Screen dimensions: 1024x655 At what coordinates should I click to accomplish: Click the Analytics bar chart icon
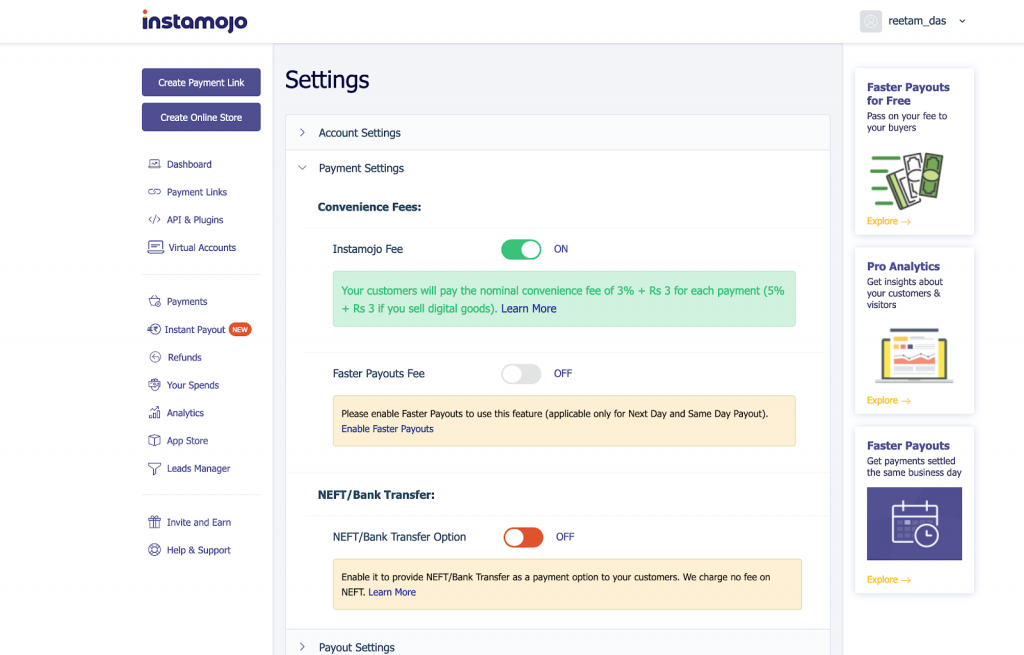pos(154,413)
